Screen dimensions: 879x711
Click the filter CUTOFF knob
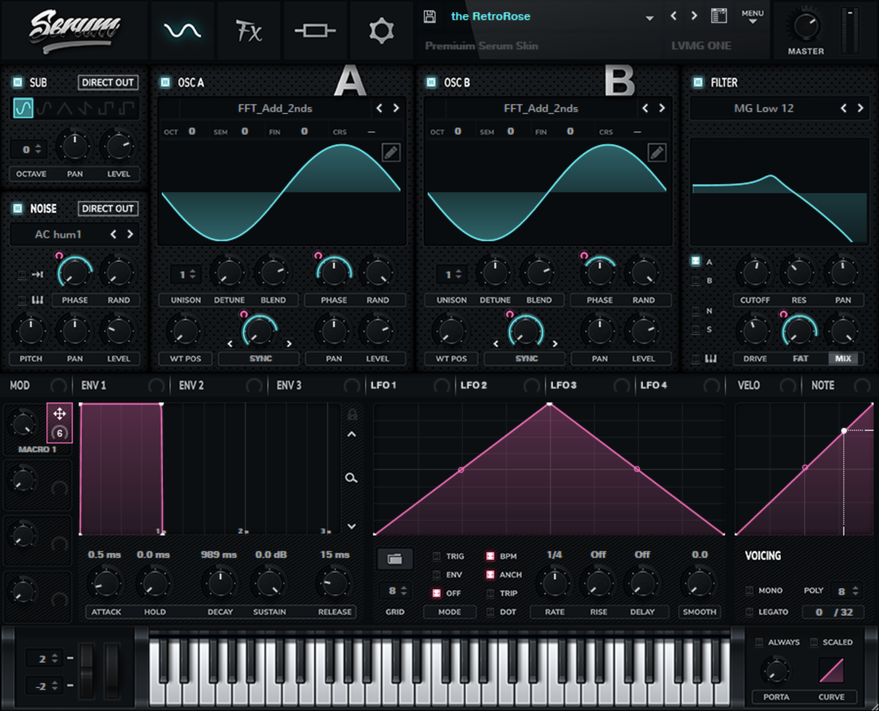click(755, 272)
